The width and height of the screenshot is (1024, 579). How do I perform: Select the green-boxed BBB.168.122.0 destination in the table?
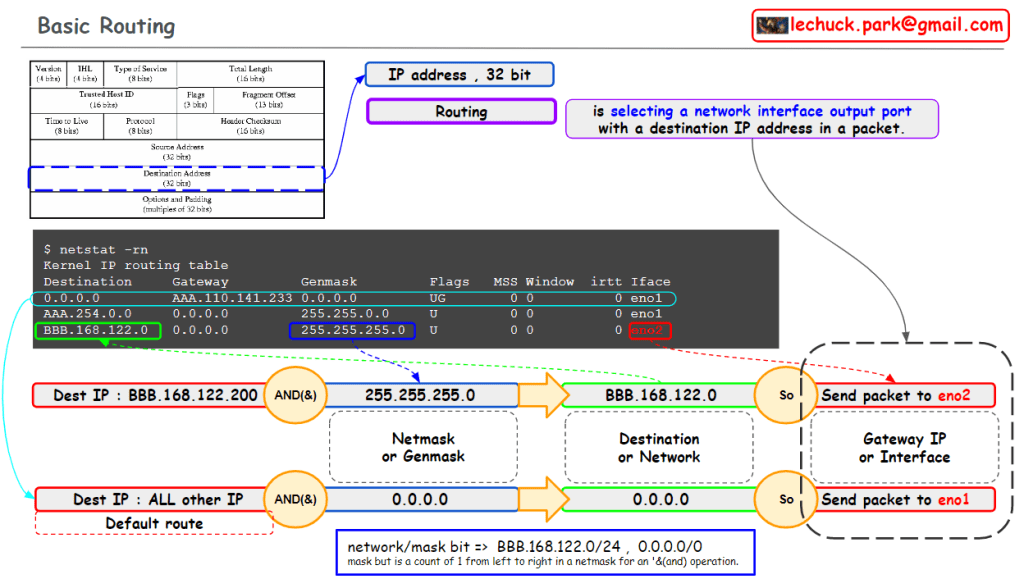click(97, 330)
